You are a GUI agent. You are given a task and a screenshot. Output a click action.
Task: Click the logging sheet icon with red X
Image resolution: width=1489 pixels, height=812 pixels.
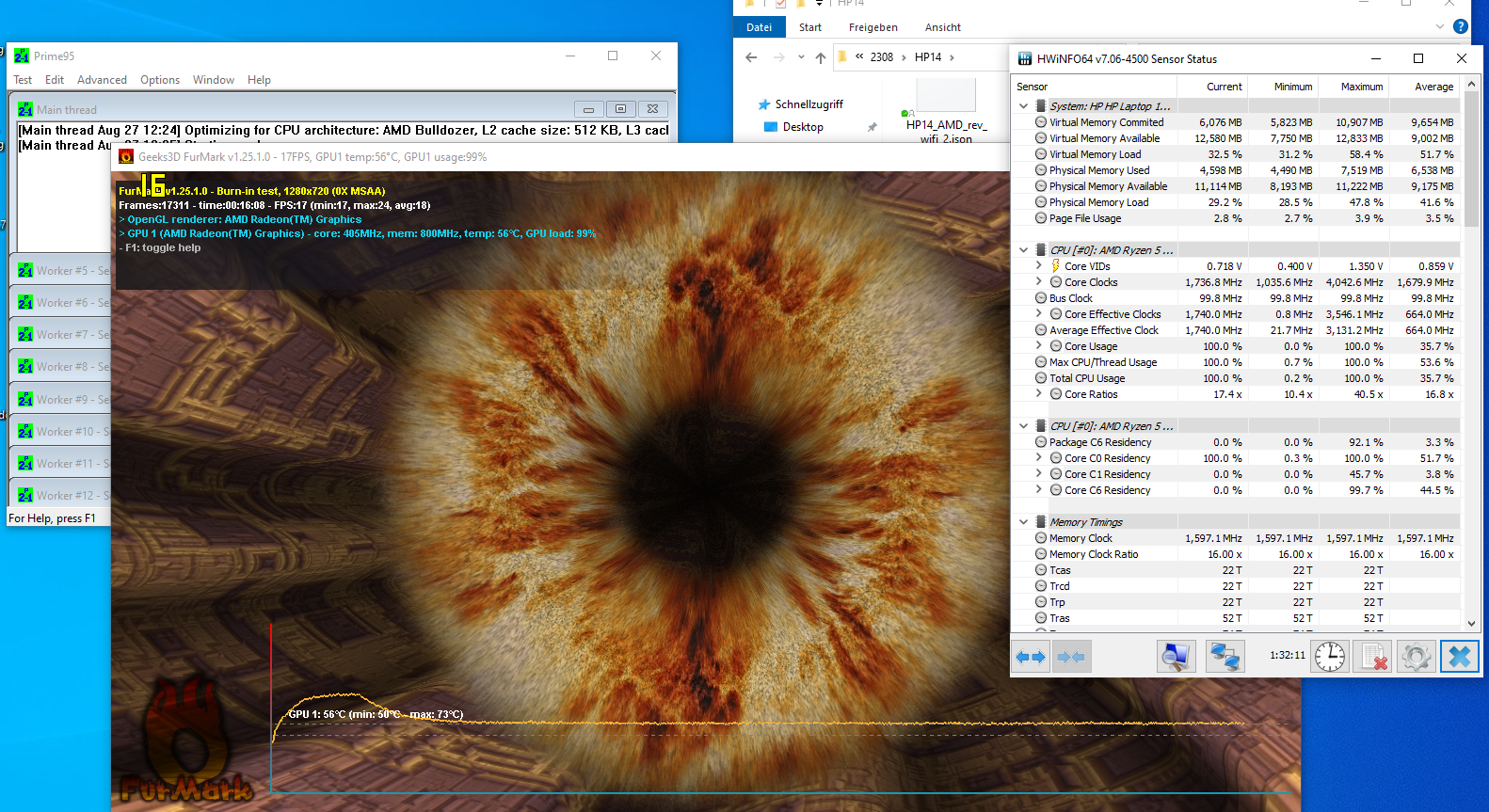[x=1372, y=657]
